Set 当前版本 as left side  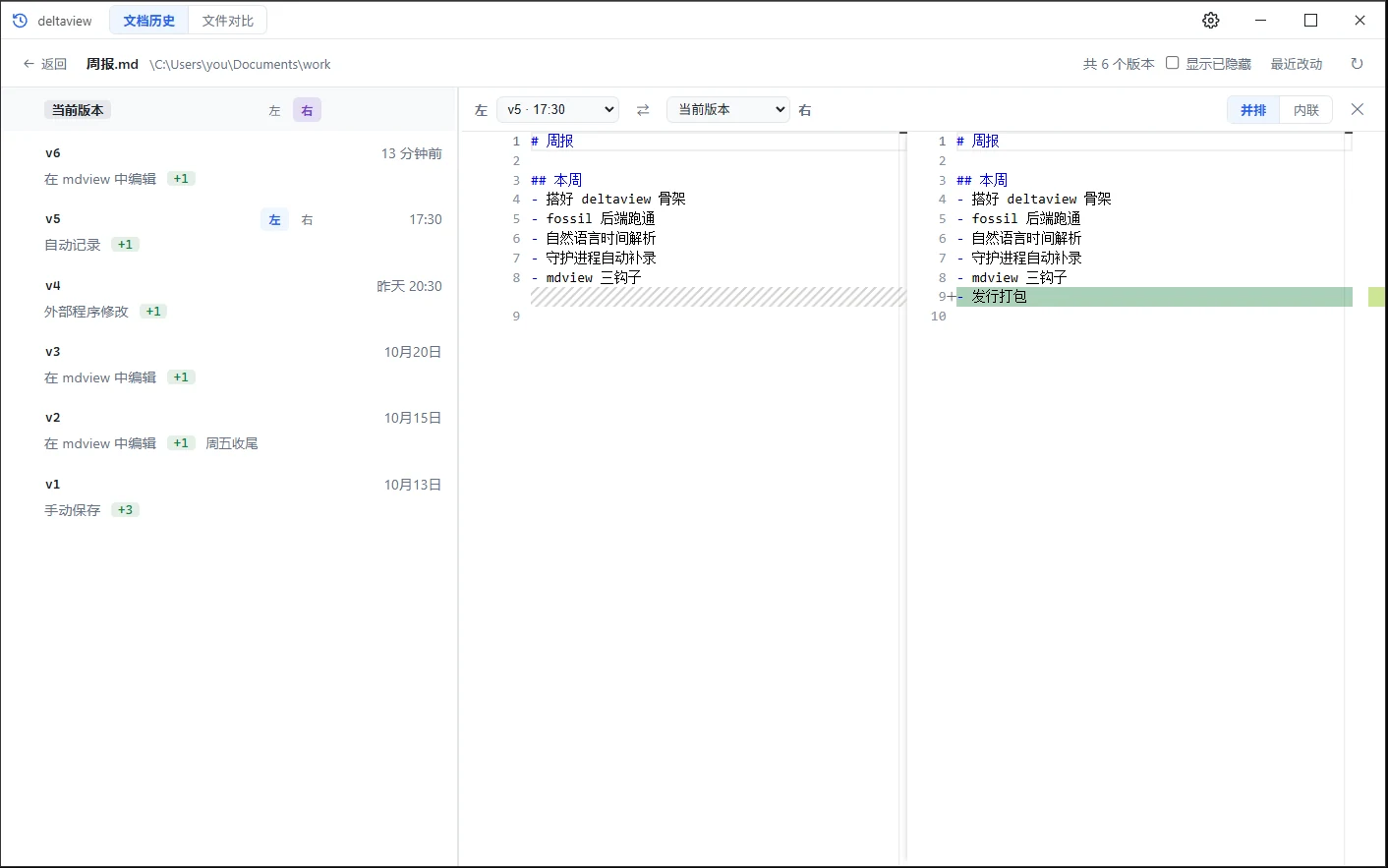pos(274,111)
